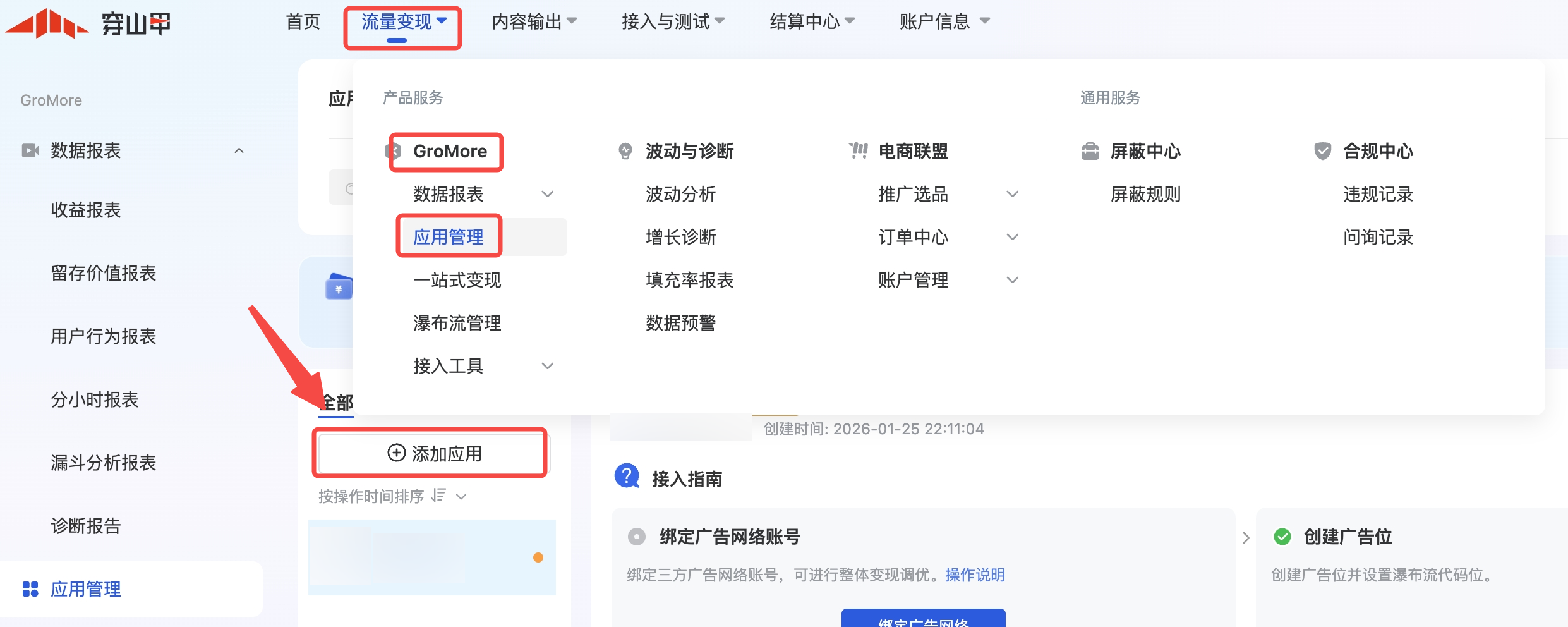Image resolution: width=1568 pixels, height=627 pixels.
Task: Collapse the sidebar 数据报表 section
Action: pyautogui.click(x=239, y=150)
